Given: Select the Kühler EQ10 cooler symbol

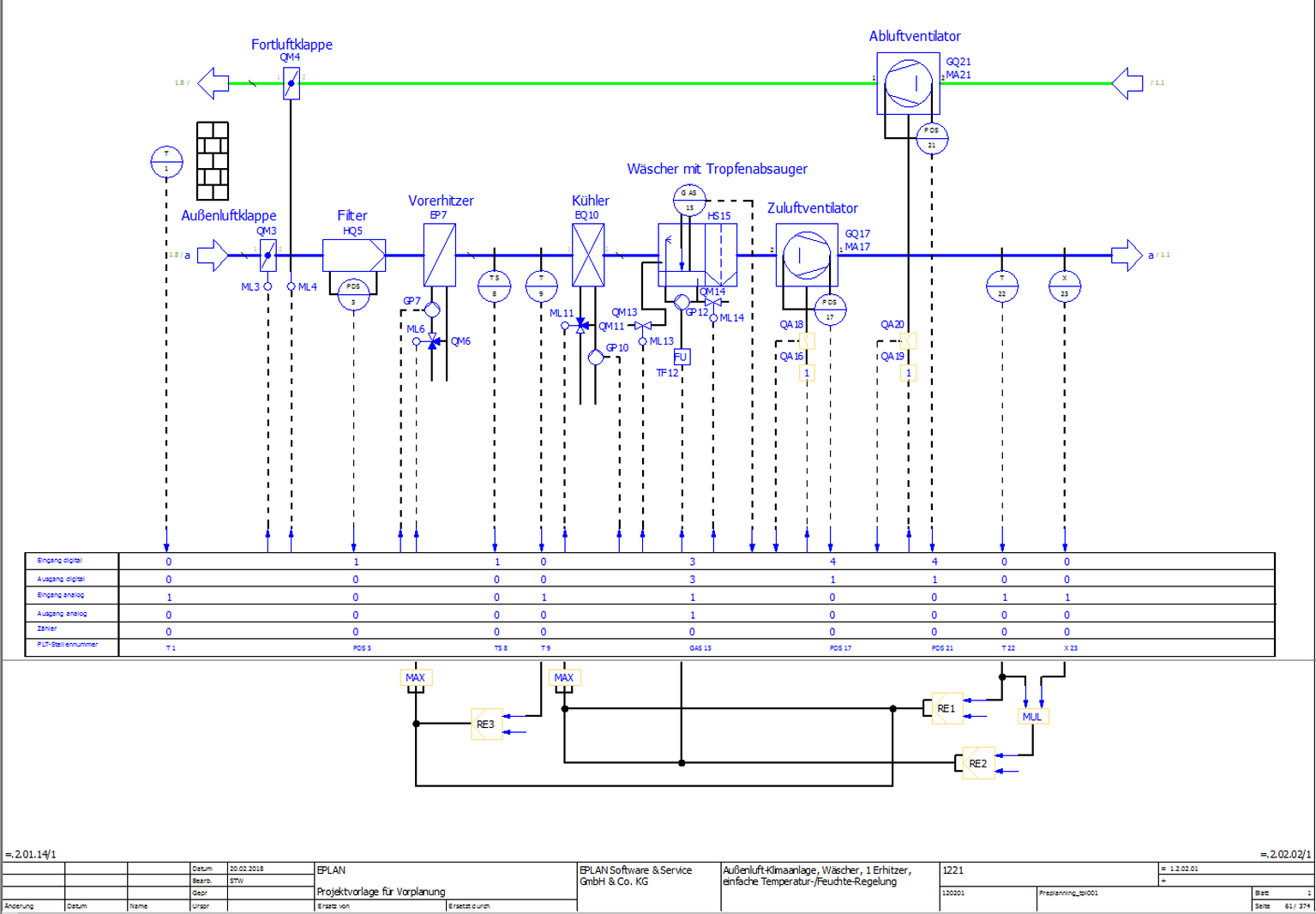Looking at the screenshot, I should click(x=588, y=255).
